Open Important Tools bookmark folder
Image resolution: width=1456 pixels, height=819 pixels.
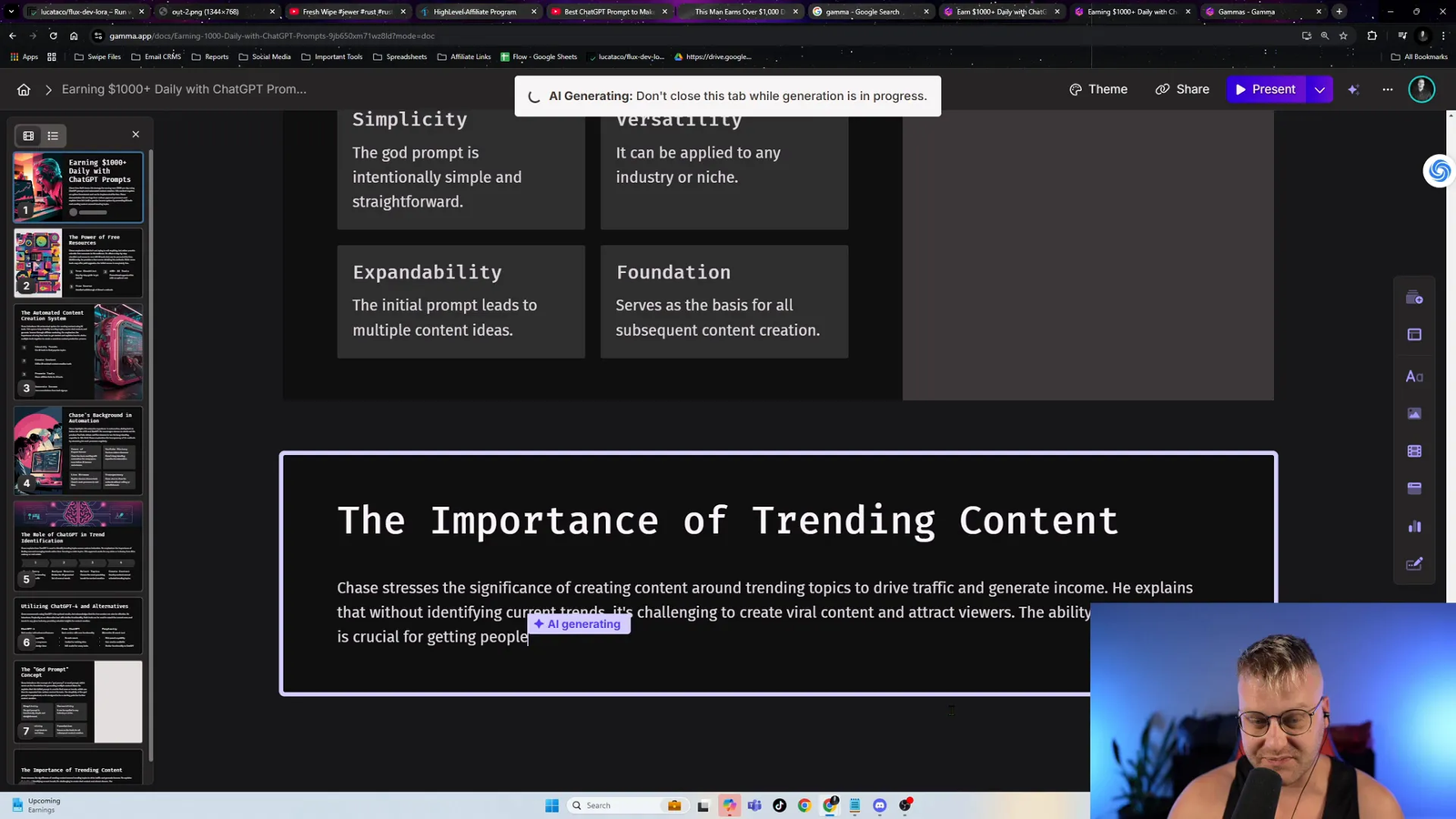coord(332,56)
